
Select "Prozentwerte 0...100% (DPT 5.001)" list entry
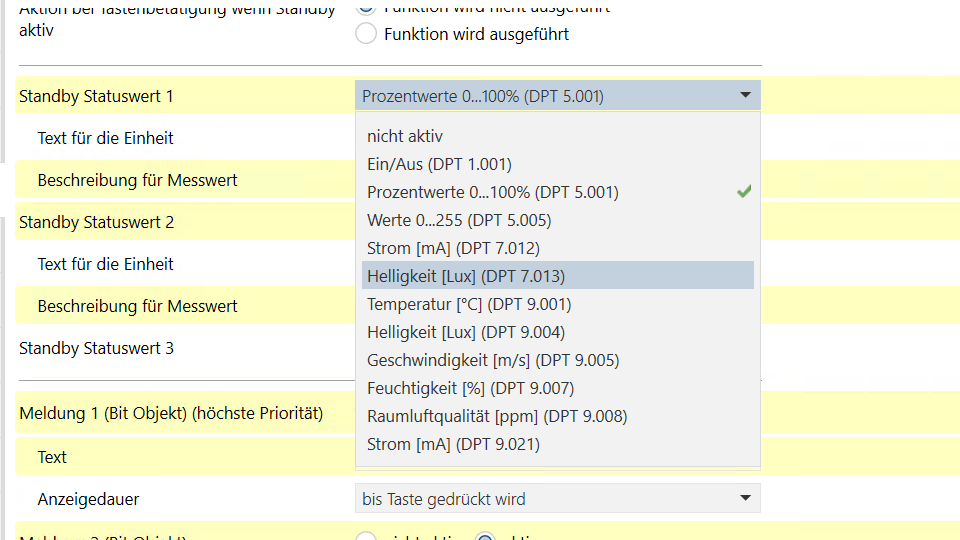493,192
